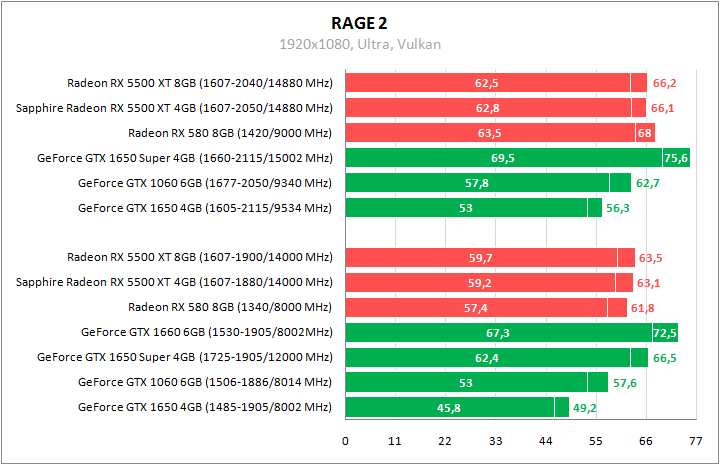Click the green bar value 57,8
Image resolution: width=720 pixels, height=465 pixels.
tap(477, 183)
